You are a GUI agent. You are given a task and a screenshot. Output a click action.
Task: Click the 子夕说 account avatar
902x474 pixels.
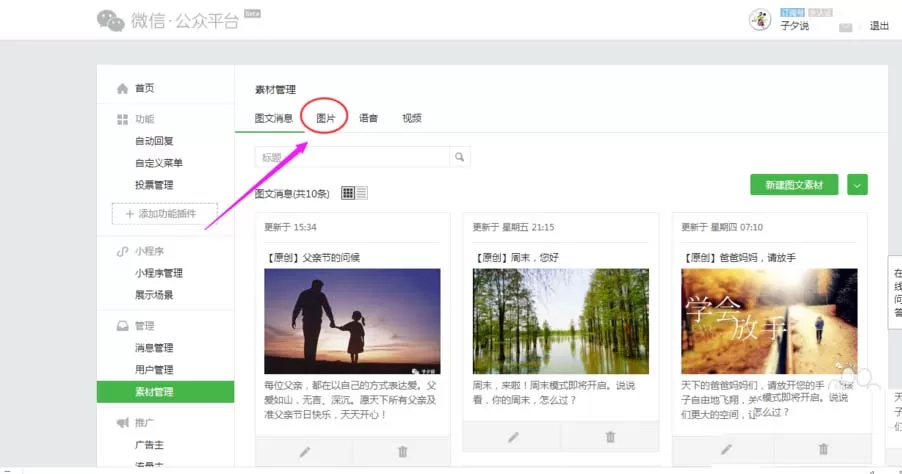[759, 20]
